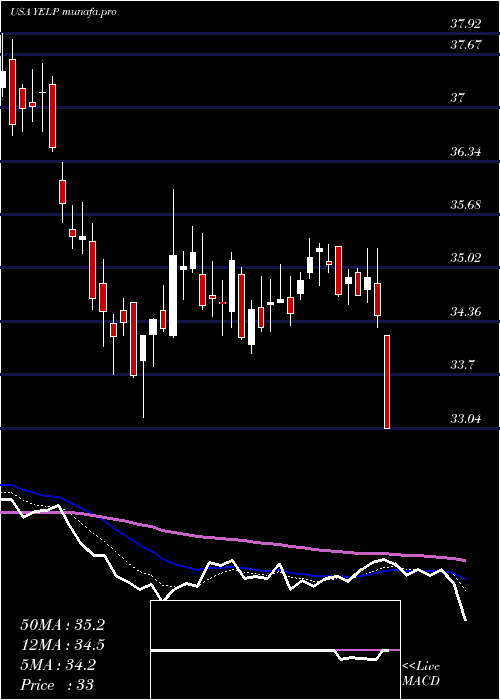Click the 35.02 price level label
The width and height of the screenshot is (500, 700).
pyautogui.click(x=466, y=258)
